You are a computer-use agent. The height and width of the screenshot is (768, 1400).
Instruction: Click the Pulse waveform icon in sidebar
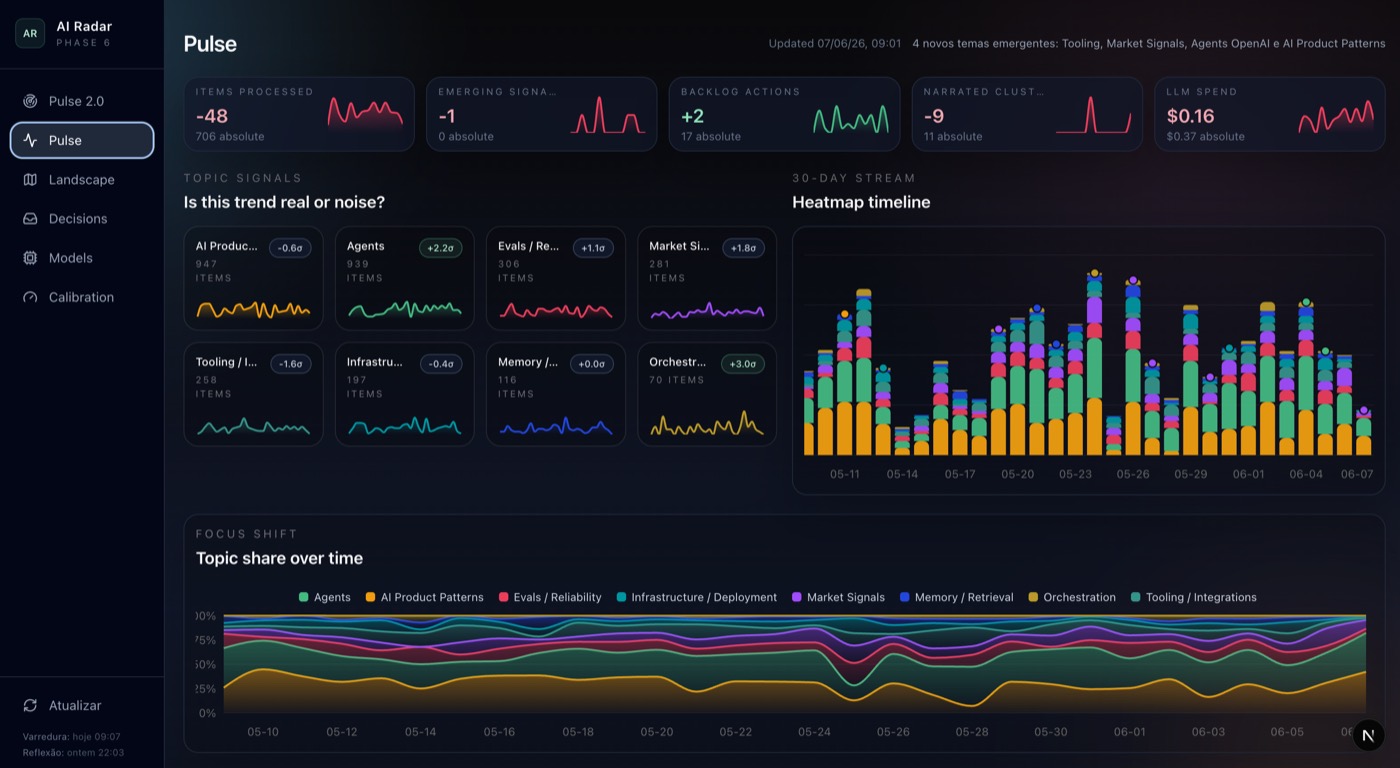click(30, 140)
